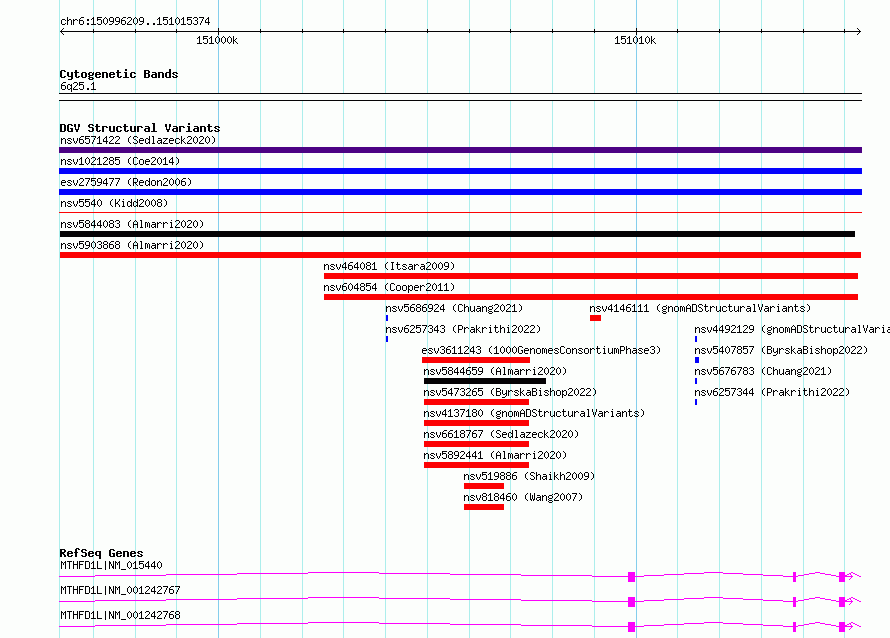
Task: Click the red bar under nsv6618767
Action: (x=476, y=444)
